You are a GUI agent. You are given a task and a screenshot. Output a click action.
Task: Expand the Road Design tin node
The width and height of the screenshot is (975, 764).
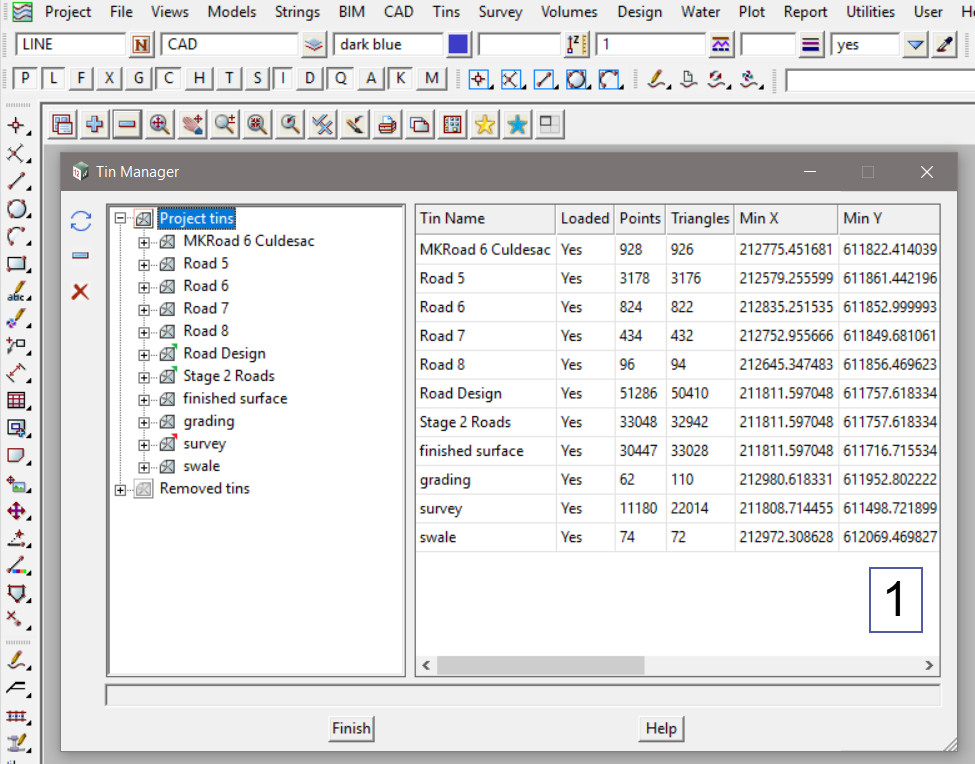tap(144, 354)
